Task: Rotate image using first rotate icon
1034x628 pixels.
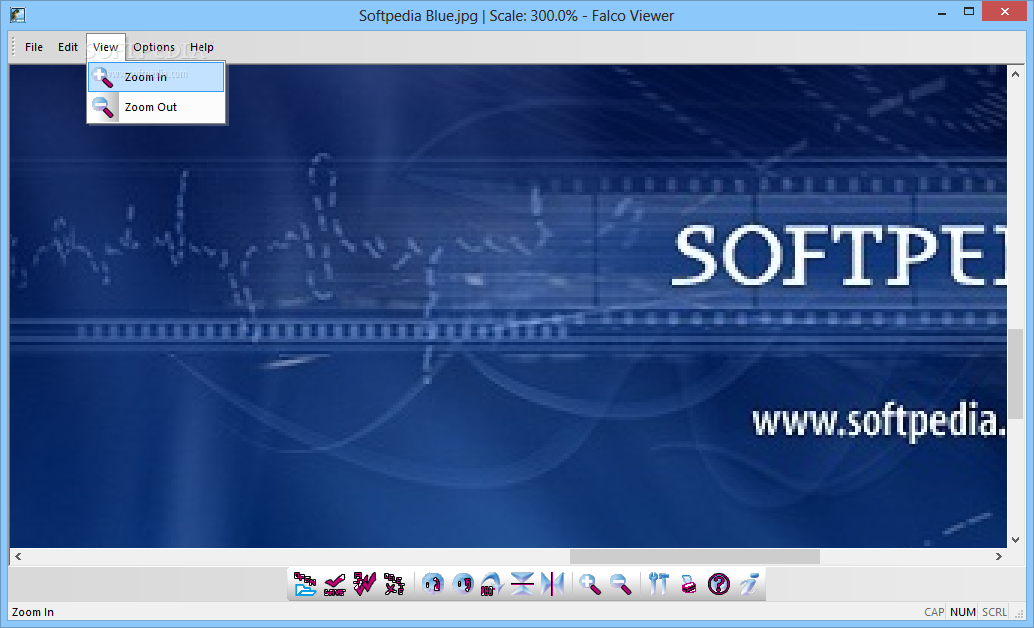Action: point(433,584)
